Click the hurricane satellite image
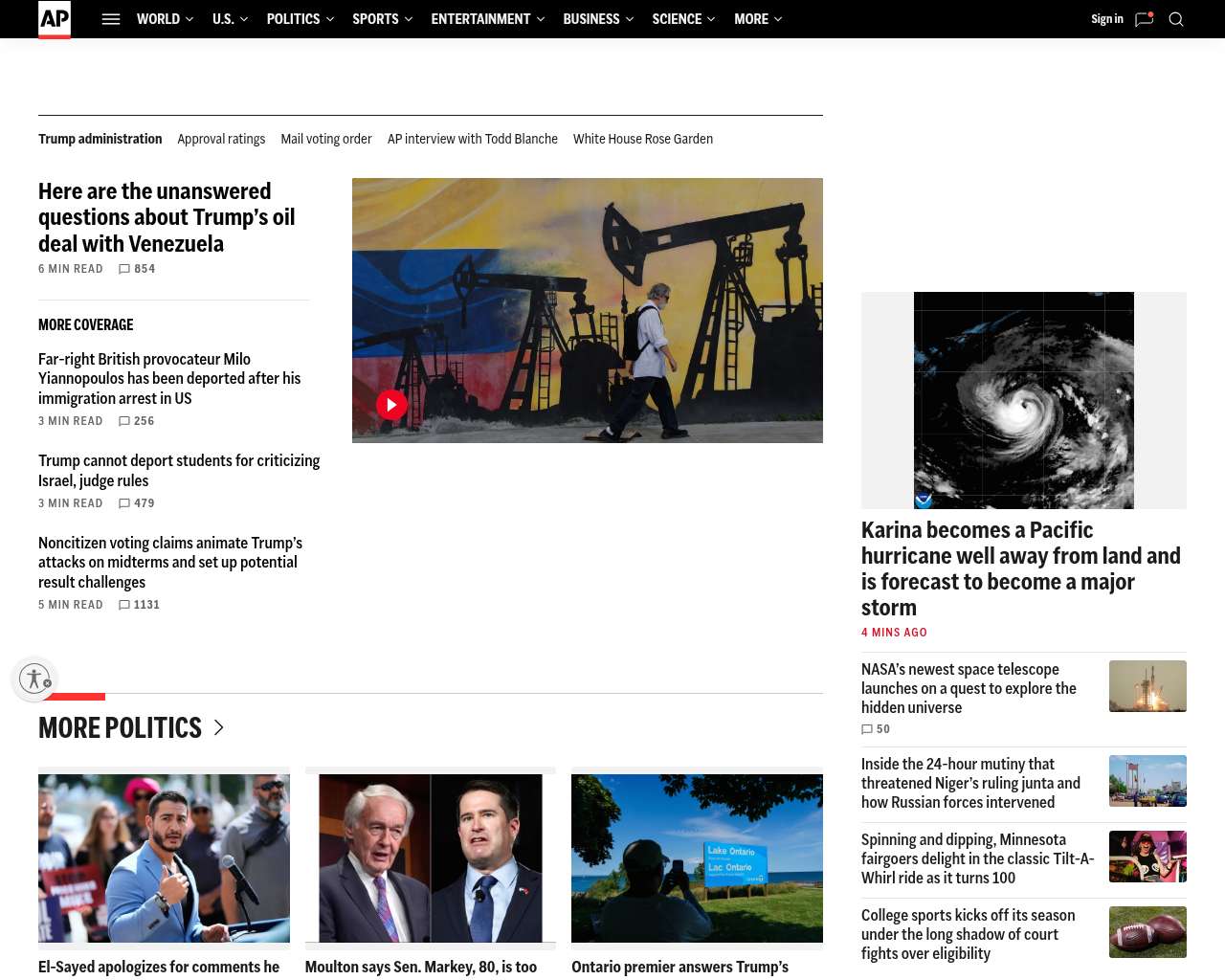Image resolution: width=1225 pixels, height=980 pixels. pos(1024,400)
